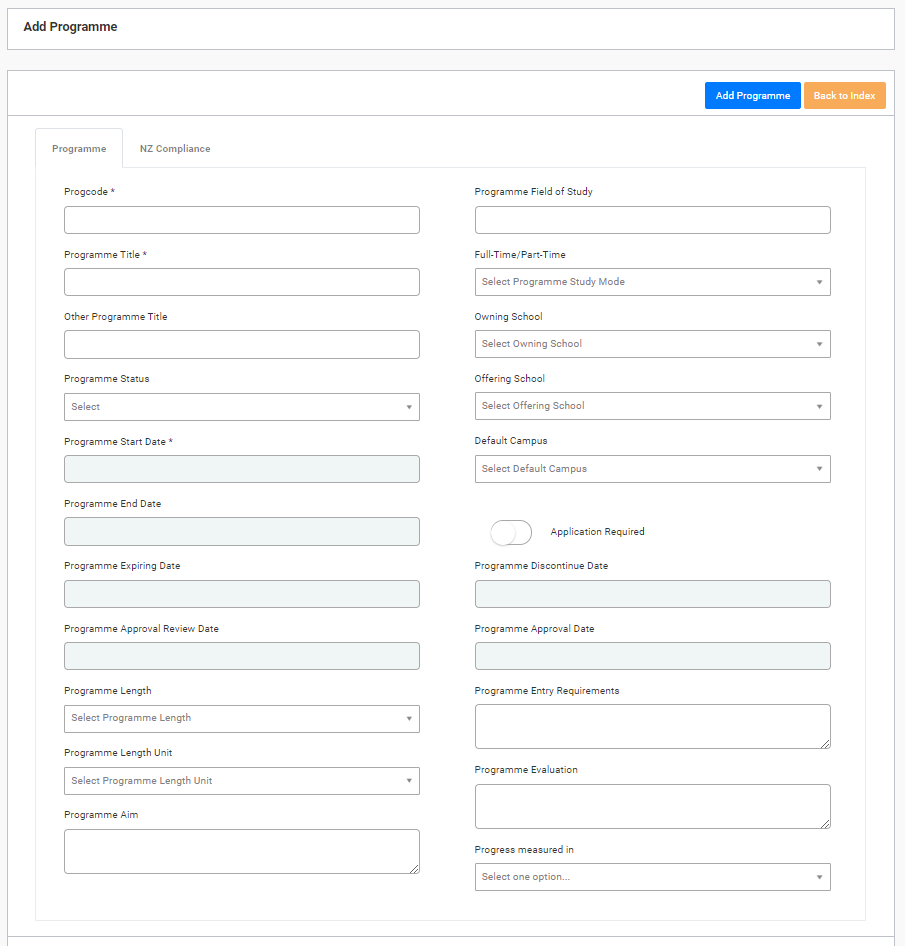Open the Owning School dropdown
Image resolution: width=905 pixels, height=946 pixels.
[652, 344]
